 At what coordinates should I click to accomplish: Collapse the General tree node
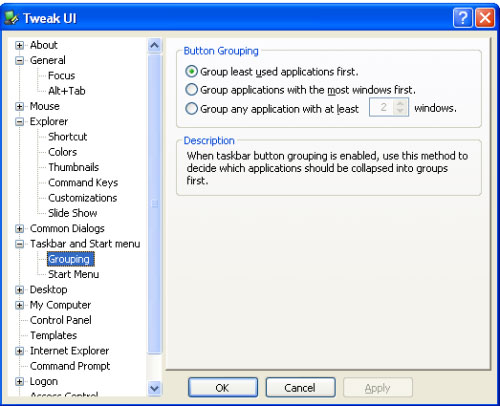click(x=20, y=61)
